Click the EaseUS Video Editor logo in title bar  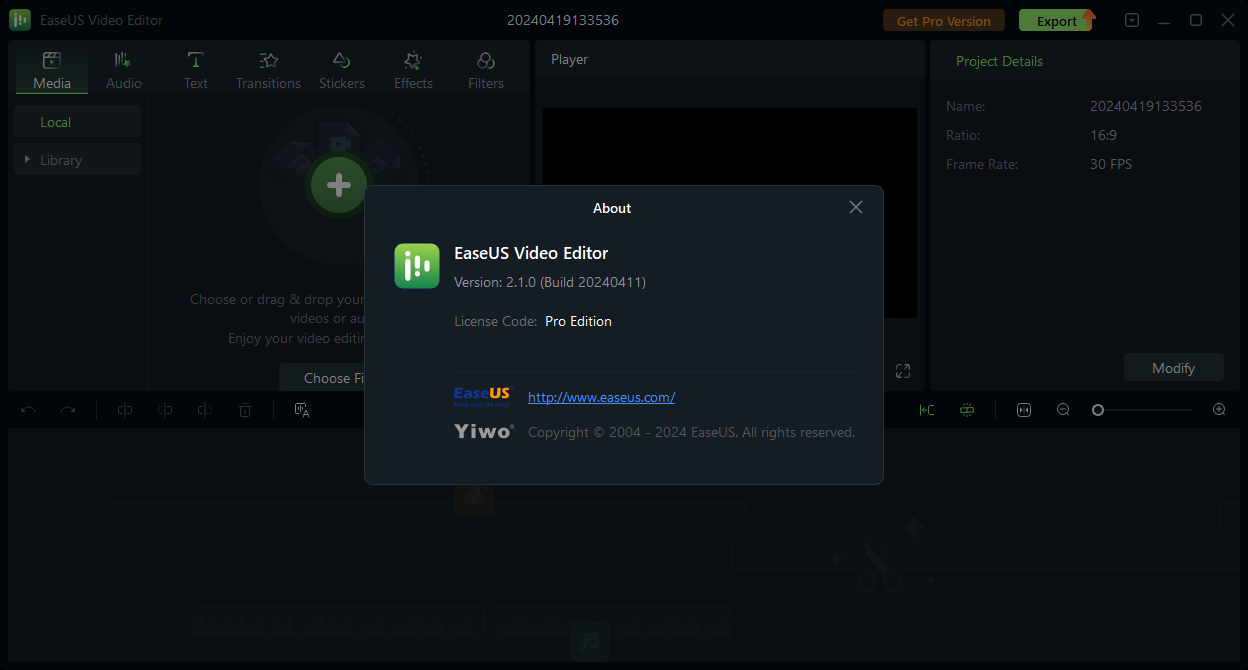coord(20,20)
